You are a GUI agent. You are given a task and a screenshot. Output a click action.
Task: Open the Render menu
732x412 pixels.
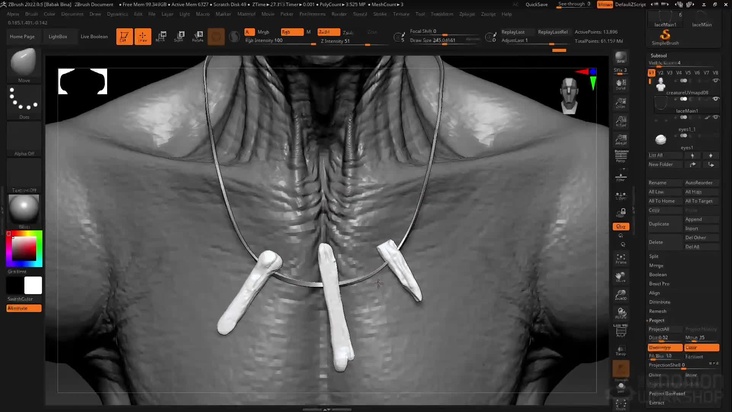[x=339, y=14]
